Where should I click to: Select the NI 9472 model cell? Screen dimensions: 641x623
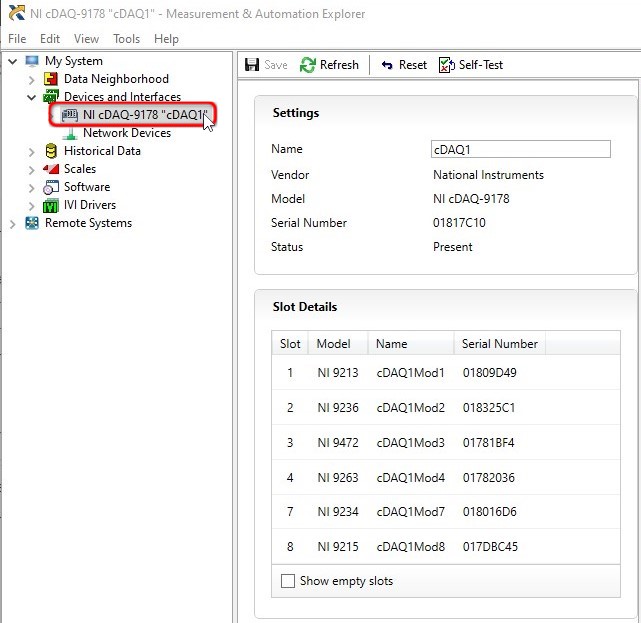pyautogui.click(x=338, y=443)
